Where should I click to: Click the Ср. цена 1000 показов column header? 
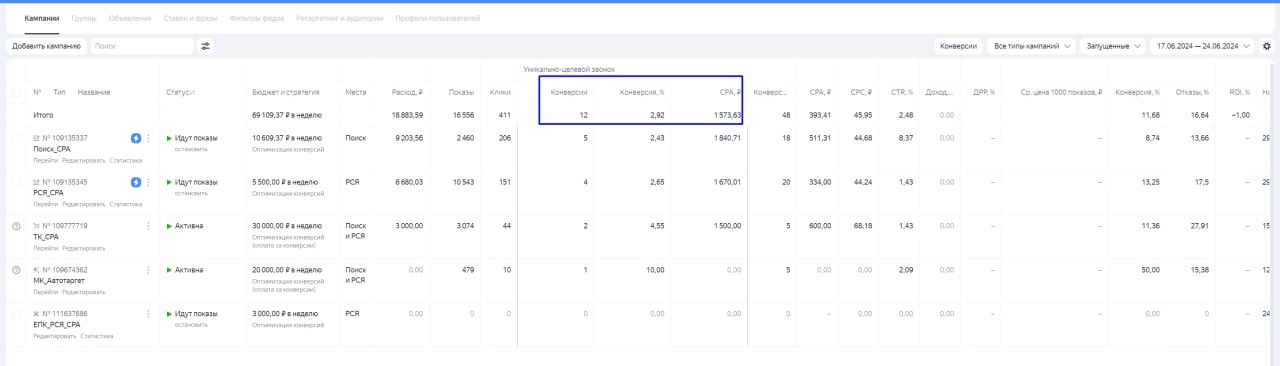(1061, 92)
